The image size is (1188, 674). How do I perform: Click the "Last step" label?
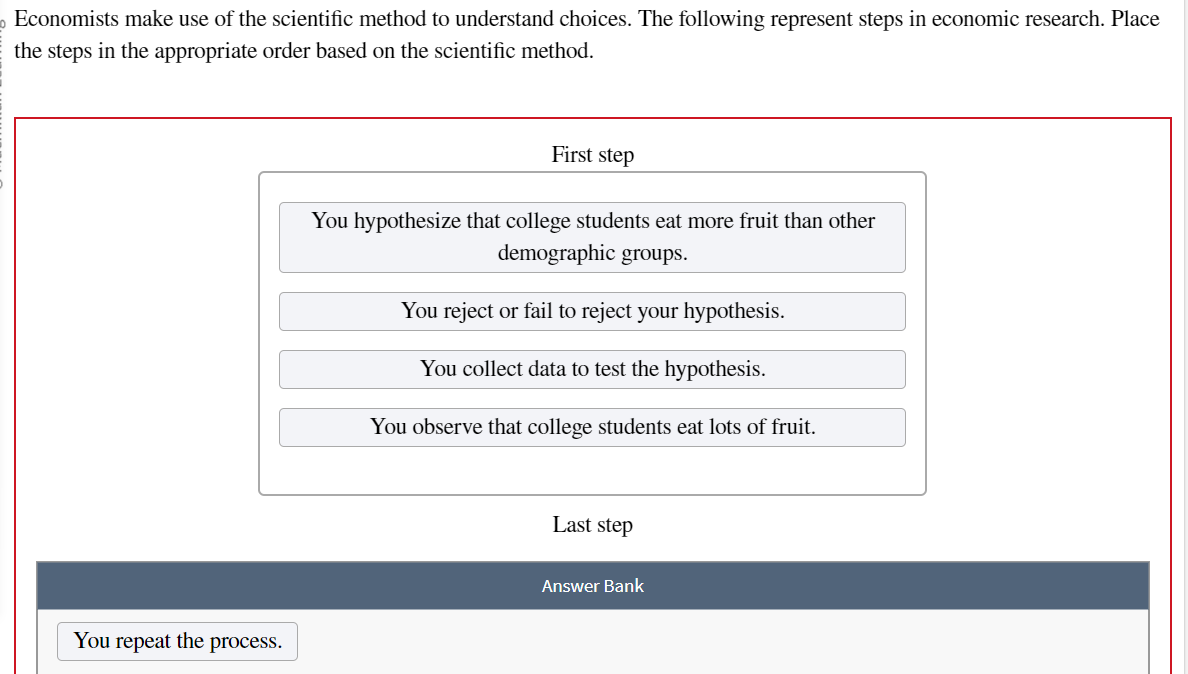click(592, 525)
